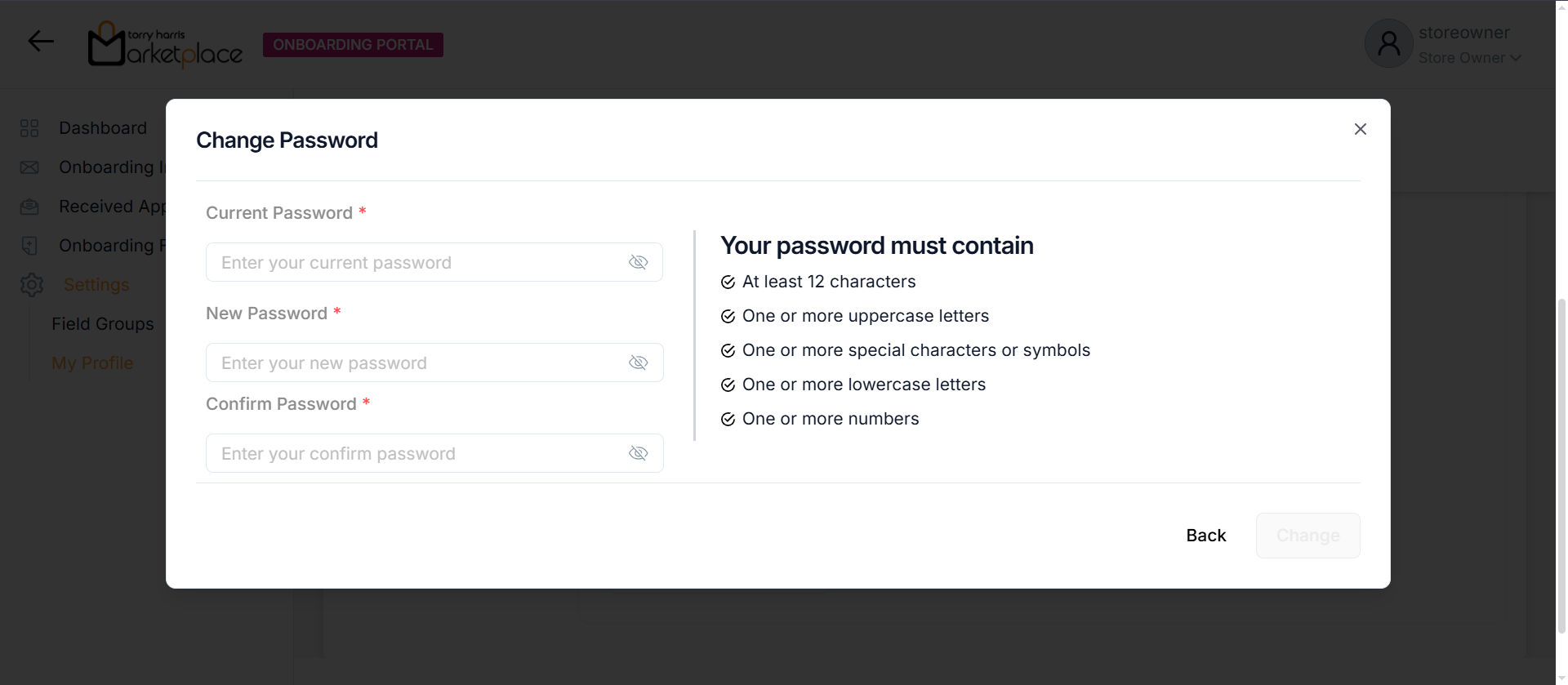This screenshot has width=1568, height=685.
Task: Click the storeowner user avatar icon
Action: tap(1388, 44)
